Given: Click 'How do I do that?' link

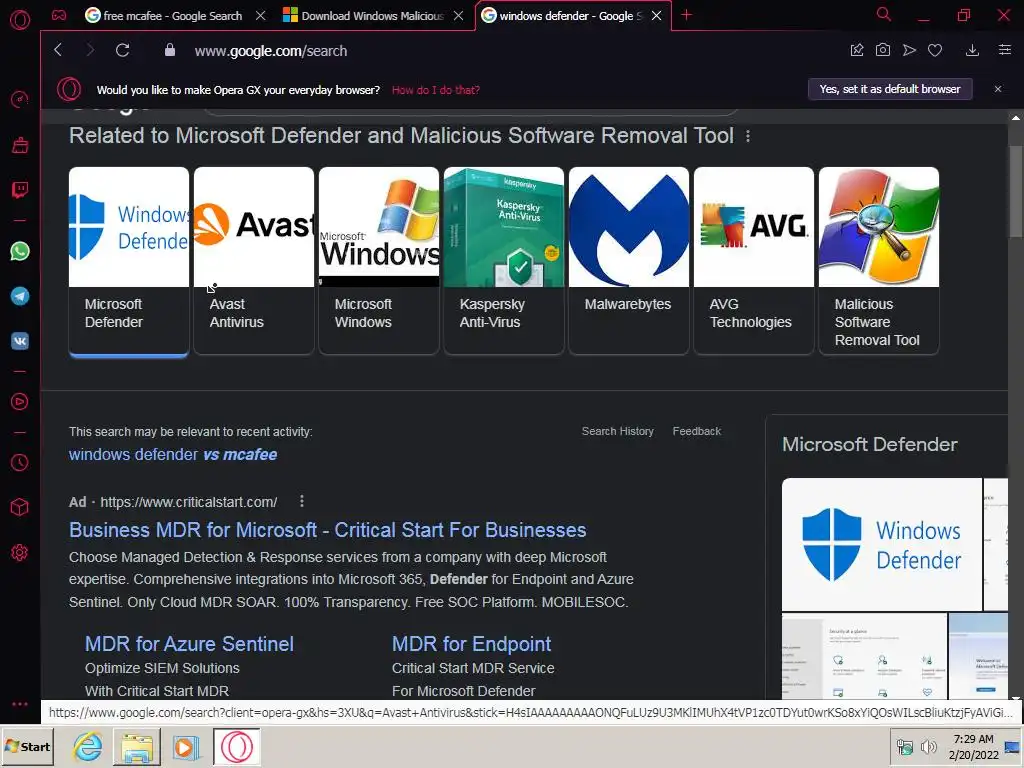Looking at the screenshot, I should tap(436, 90).
